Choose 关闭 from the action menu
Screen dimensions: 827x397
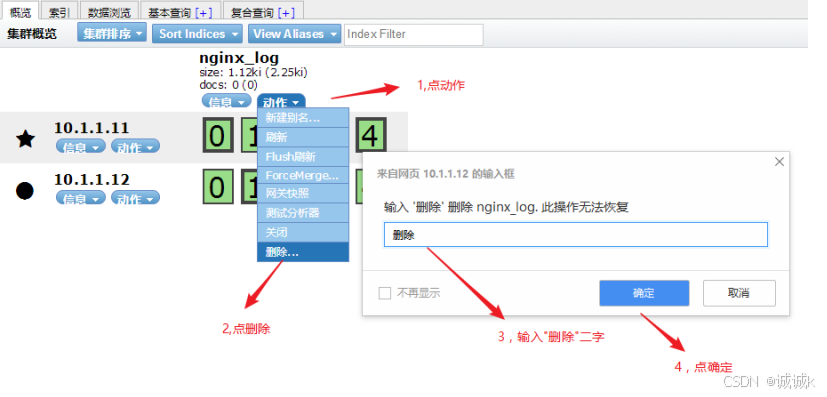pos(303,232)
